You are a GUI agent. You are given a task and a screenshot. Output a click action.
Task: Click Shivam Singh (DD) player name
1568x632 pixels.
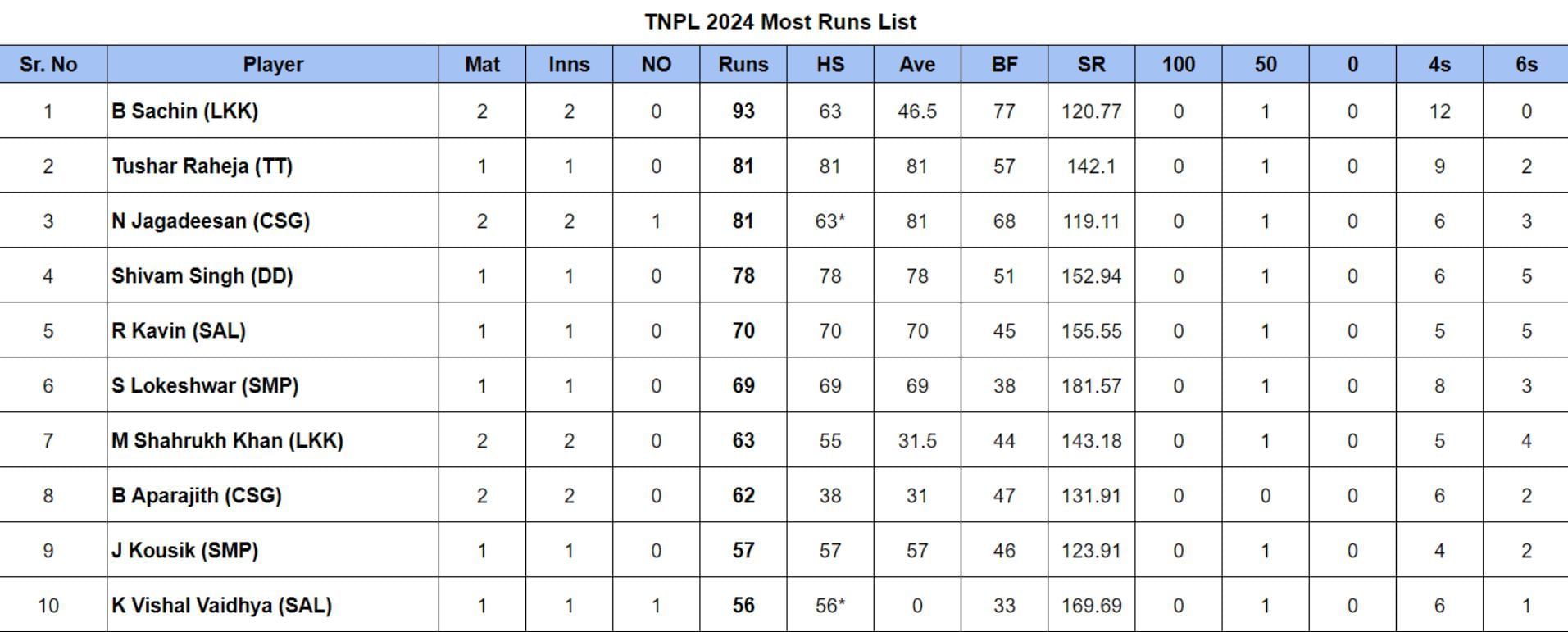[x=202, y=276]
